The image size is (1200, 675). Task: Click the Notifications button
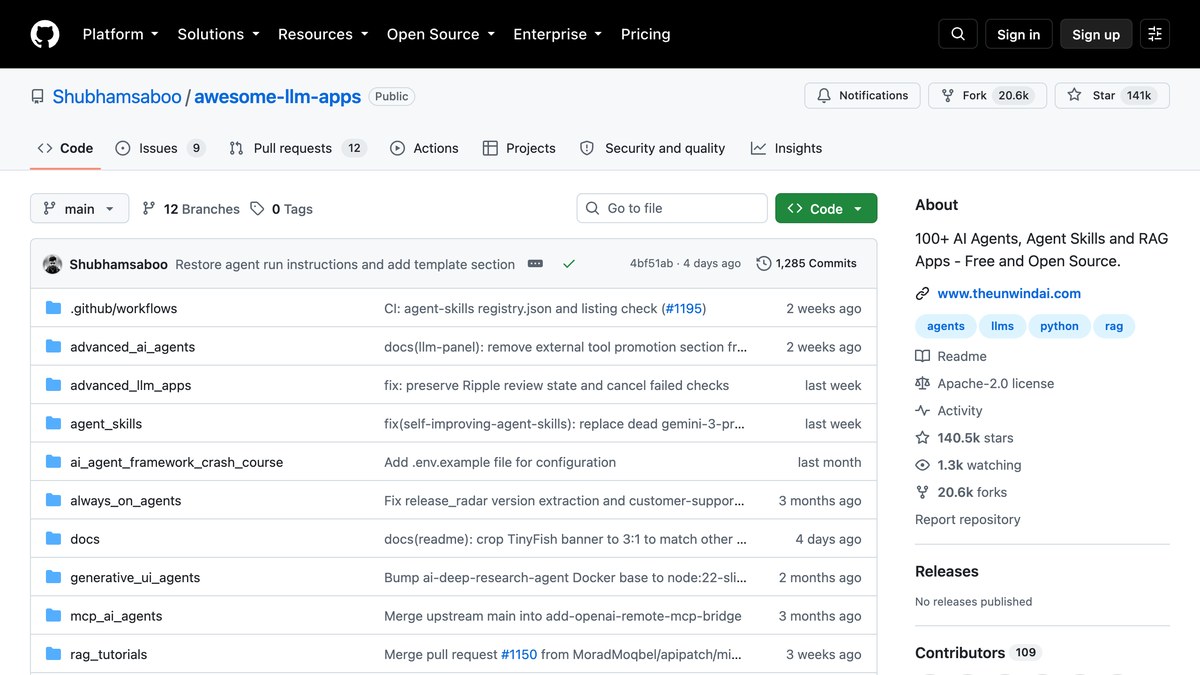coord(862,95)
